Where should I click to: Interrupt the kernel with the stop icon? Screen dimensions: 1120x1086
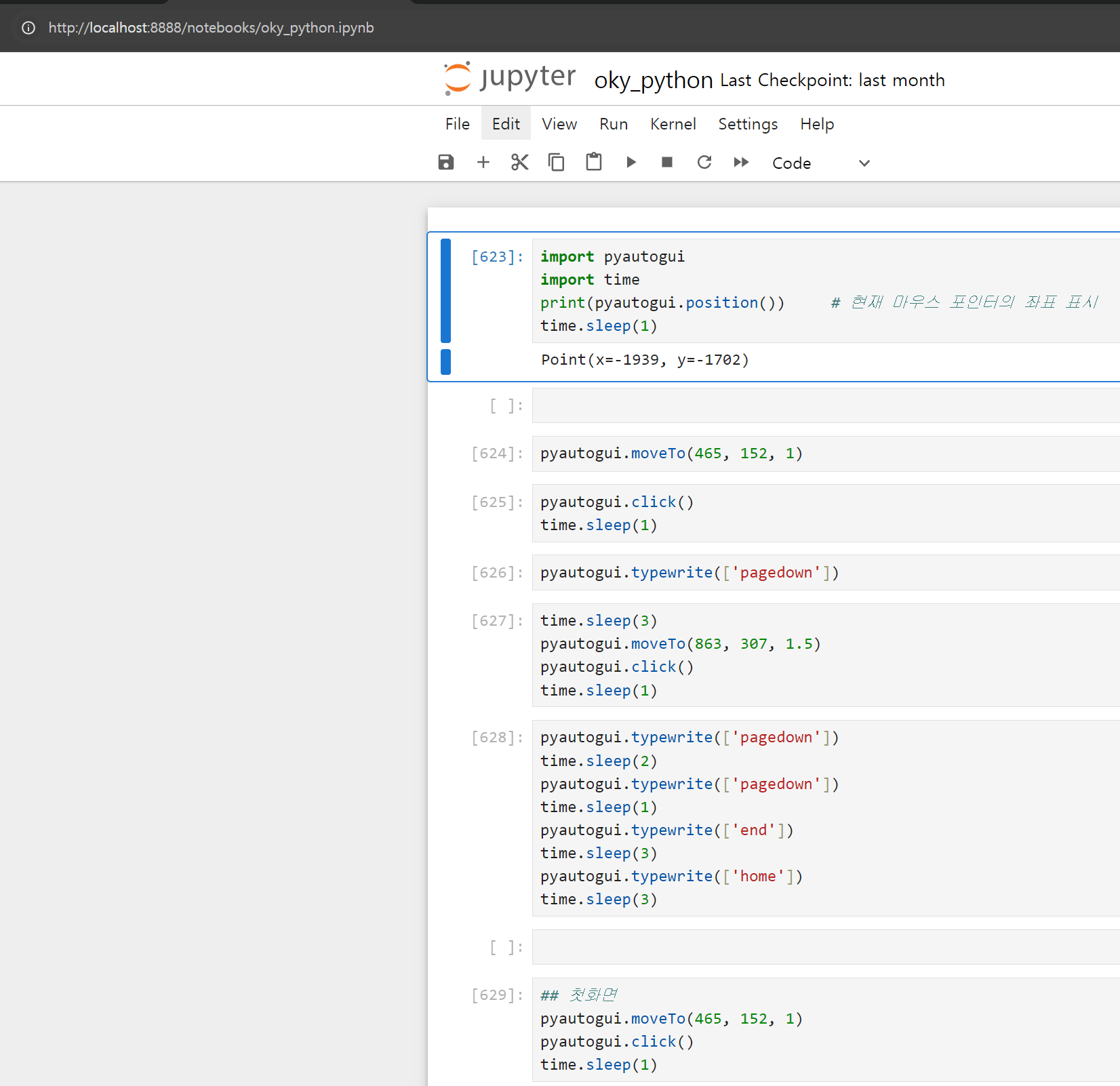[667, 162]
